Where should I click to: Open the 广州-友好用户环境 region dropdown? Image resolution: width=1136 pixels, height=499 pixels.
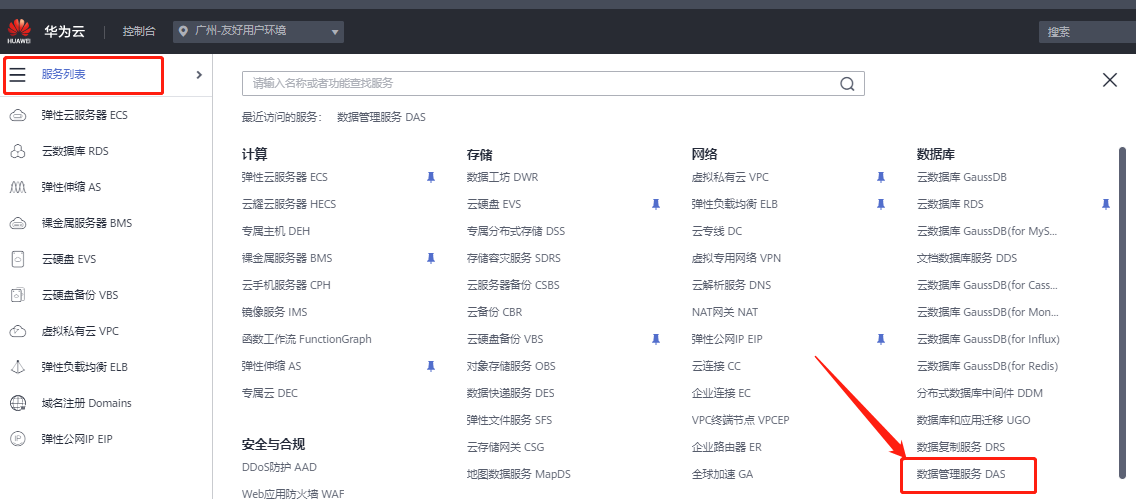(259, 31)
